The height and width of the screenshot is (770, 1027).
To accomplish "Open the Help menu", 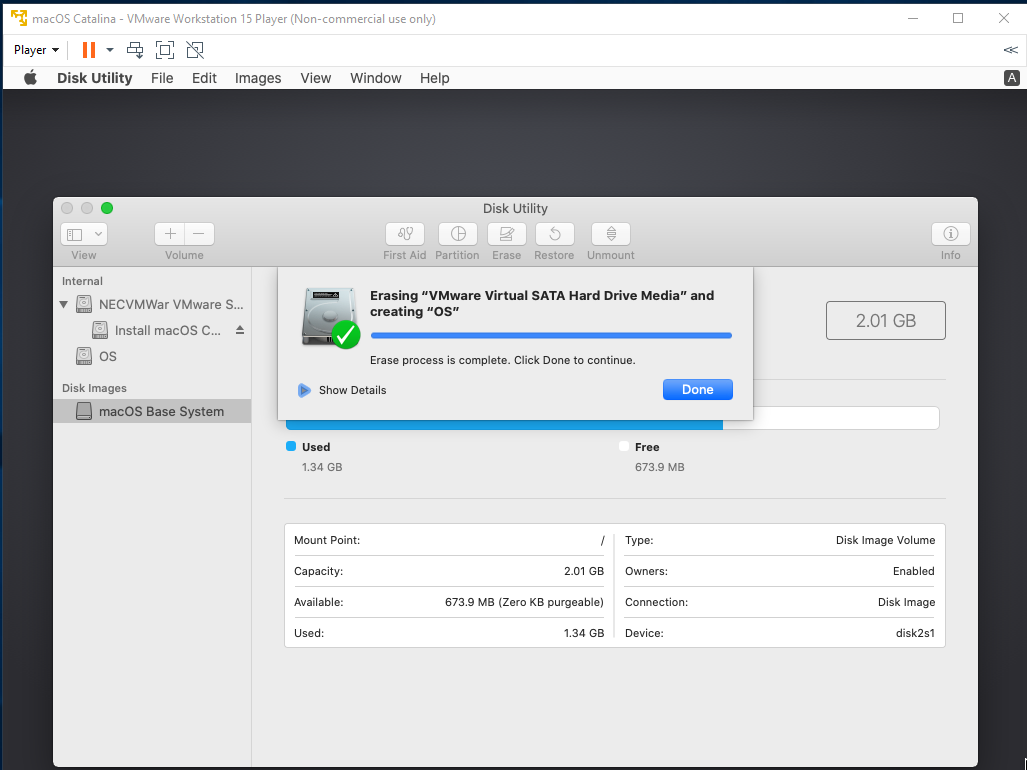I will pyautogui.click(x=434, y=78).
